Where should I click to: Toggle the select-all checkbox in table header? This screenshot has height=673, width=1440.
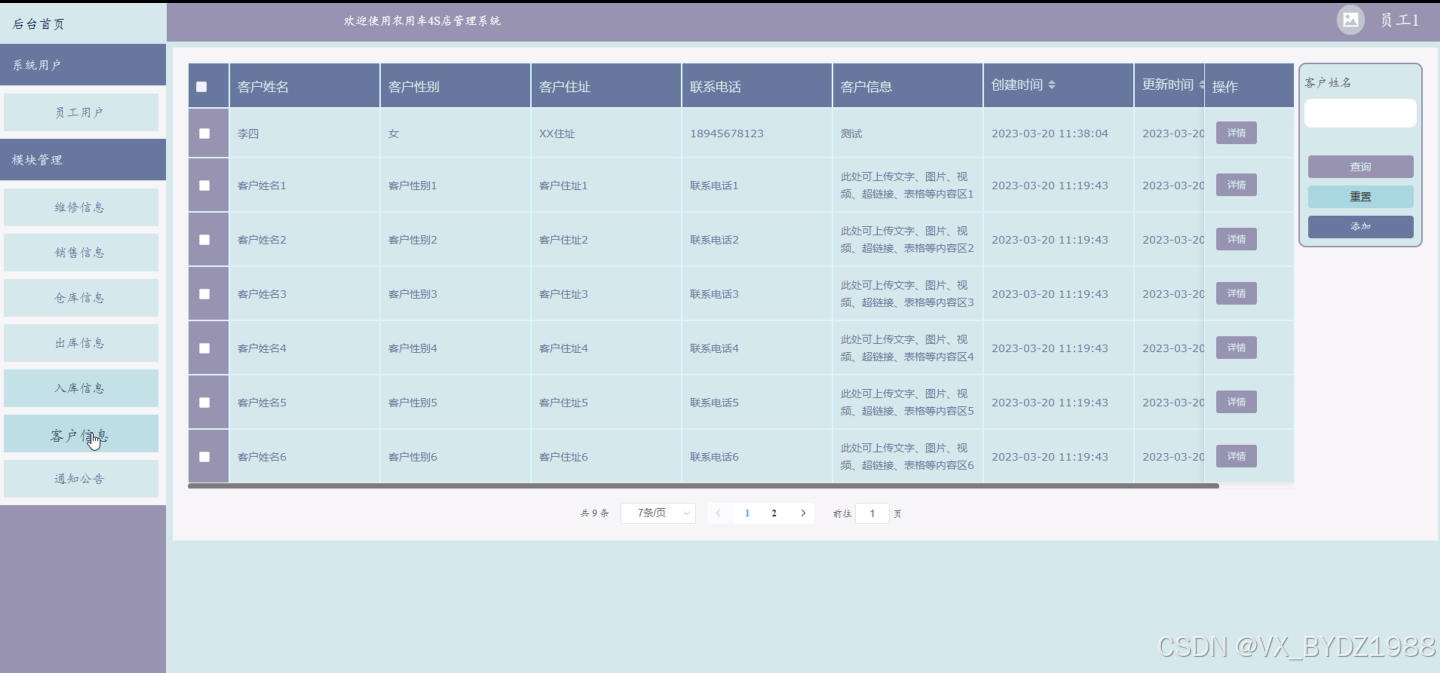click(x=201, y=87)
